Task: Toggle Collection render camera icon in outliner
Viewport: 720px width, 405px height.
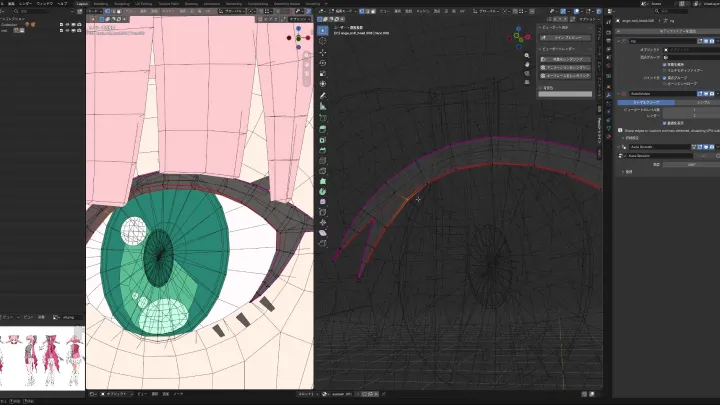Action: pyautogui.click(x=79, y=24)
